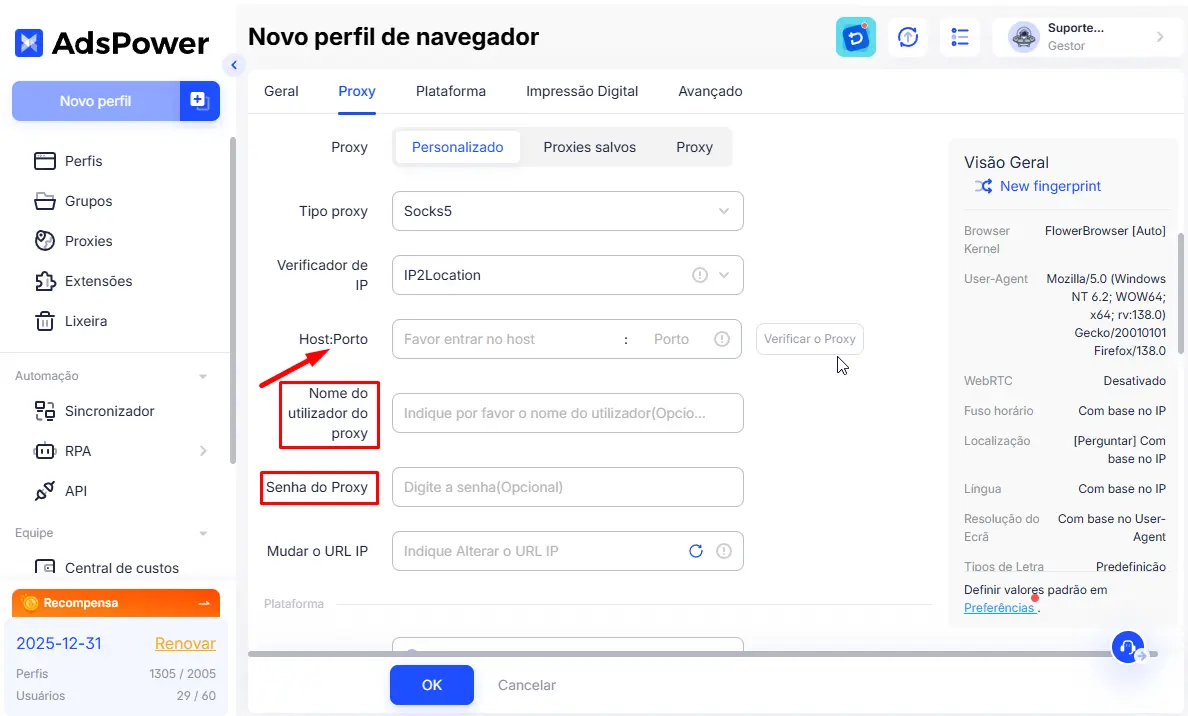Click the New fingerprint shuffle icon
The height and width of the screenshot is (716, 1188).
pos(983,186)
